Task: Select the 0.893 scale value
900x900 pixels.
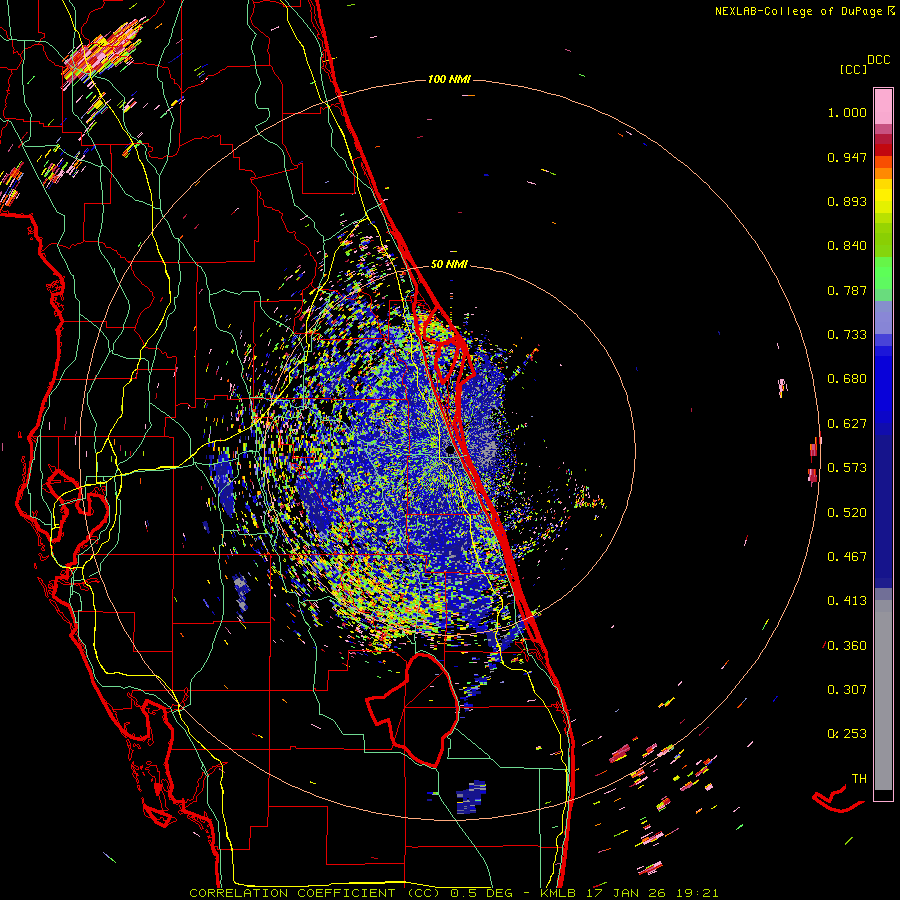Action: 847,201
